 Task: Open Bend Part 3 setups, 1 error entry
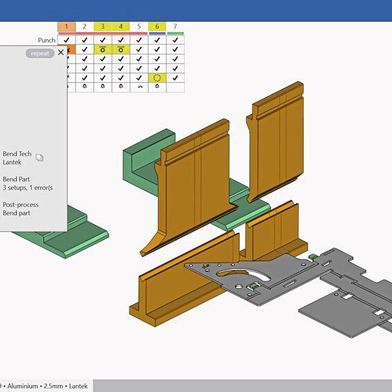(x=28, y=183)
